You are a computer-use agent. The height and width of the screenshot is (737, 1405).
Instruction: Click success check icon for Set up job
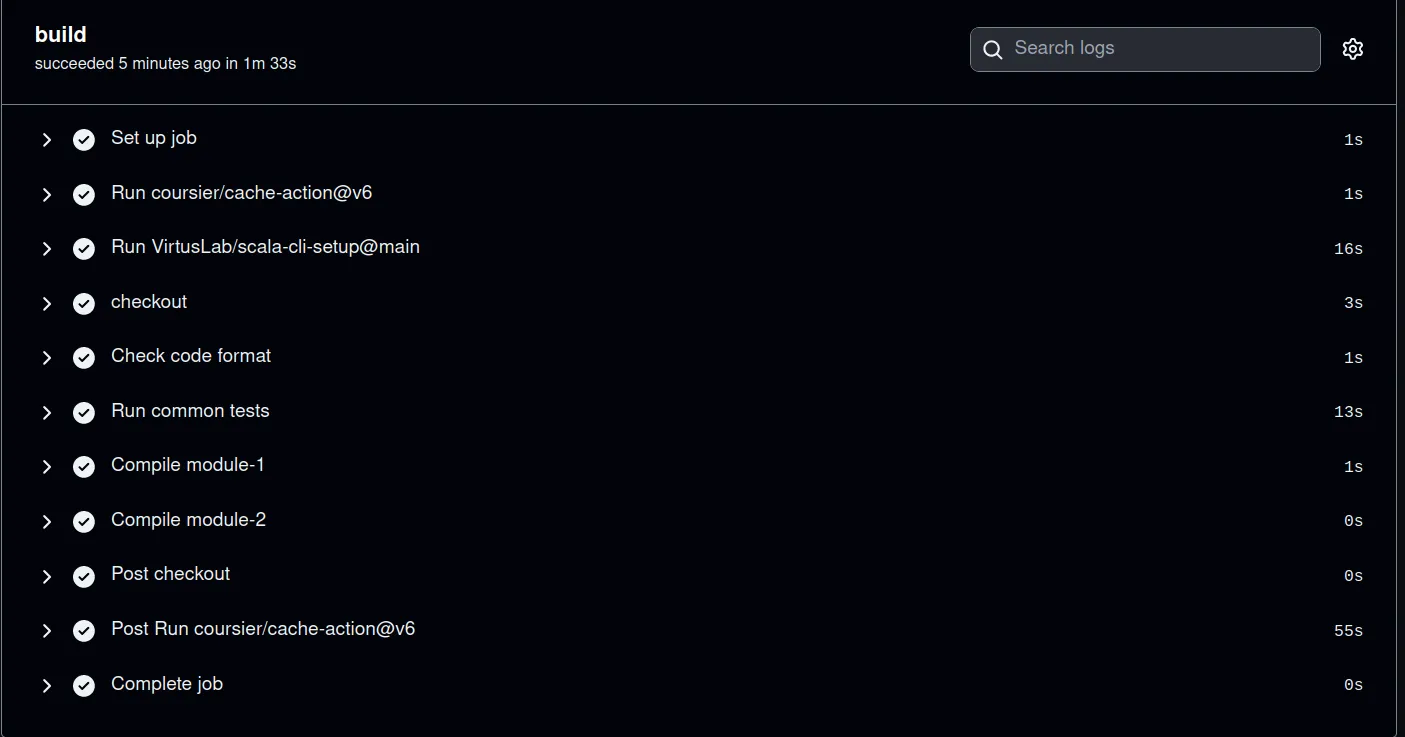pos(84,140)
